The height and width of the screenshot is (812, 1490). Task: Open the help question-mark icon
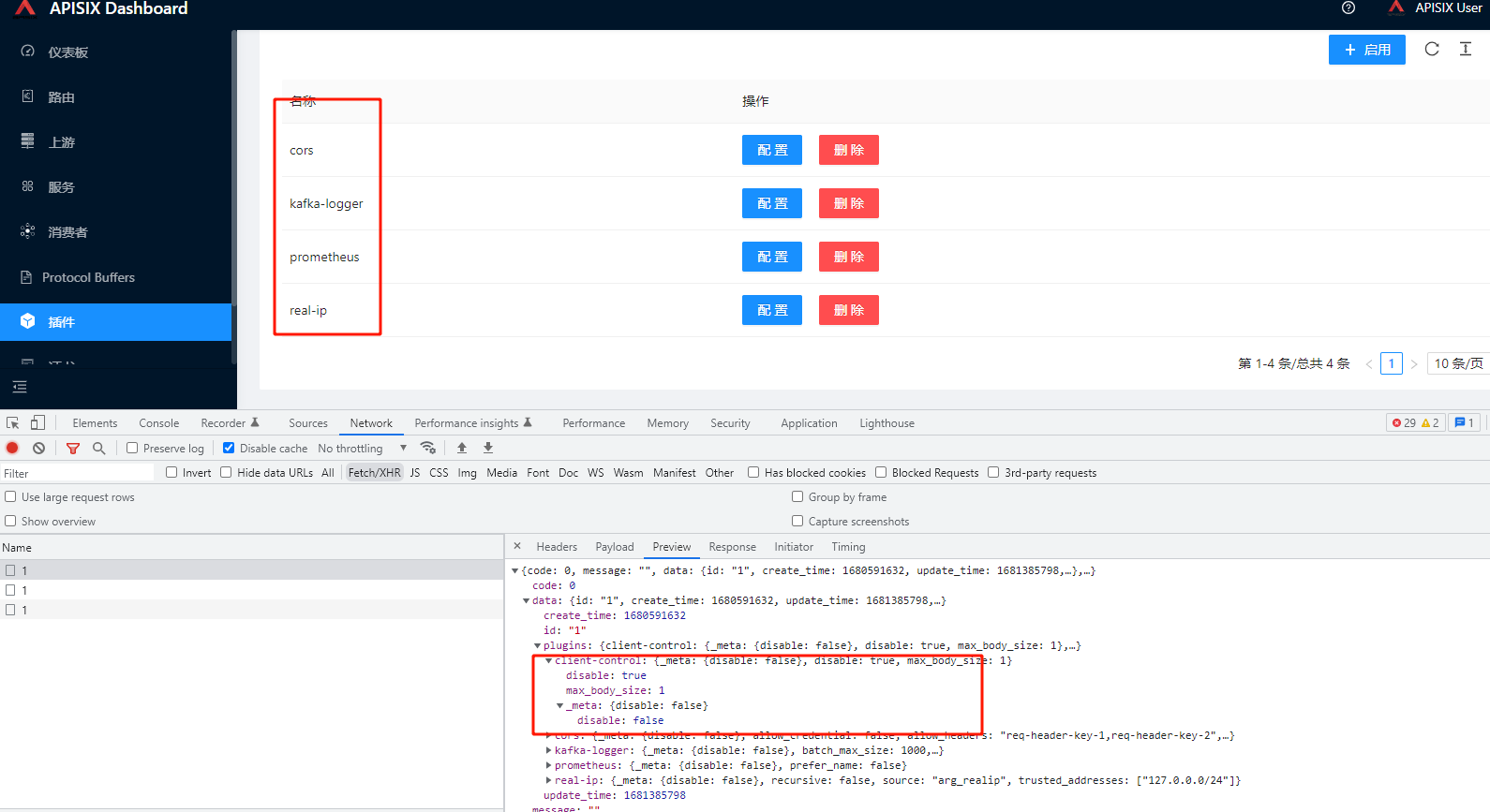tap(1348, 7)
